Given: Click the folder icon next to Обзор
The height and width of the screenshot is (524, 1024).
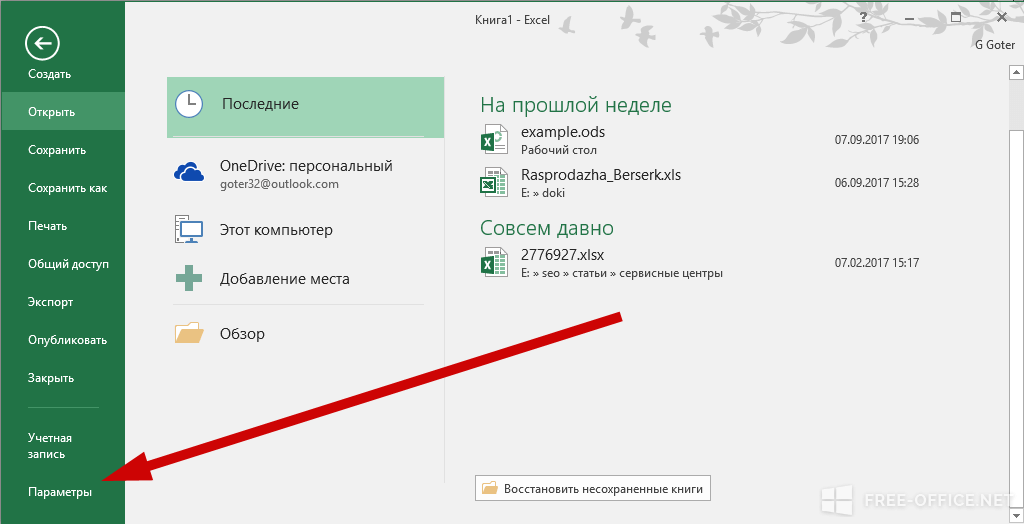Looking at the screenshot, I should coord(189,333).
